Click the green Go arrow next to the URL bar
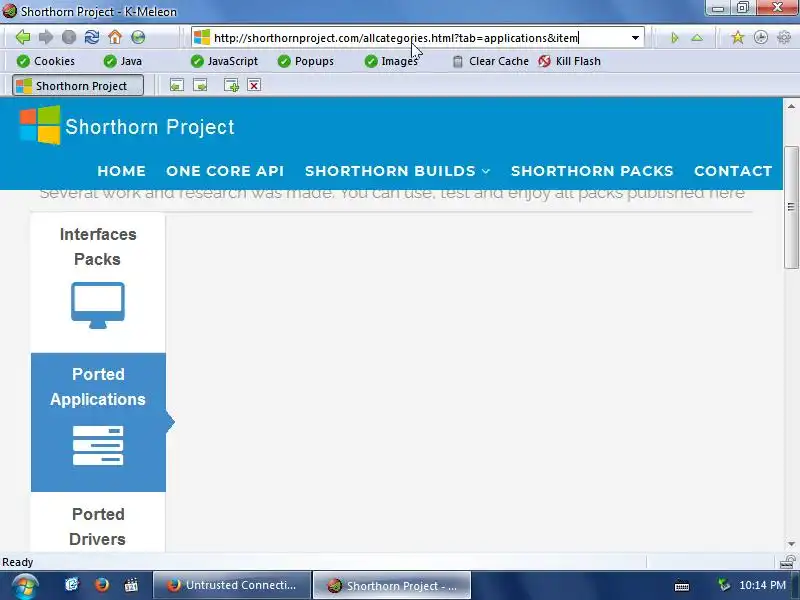Image resolution: width=800 pixels, height=600 pixels. (674, 38)
